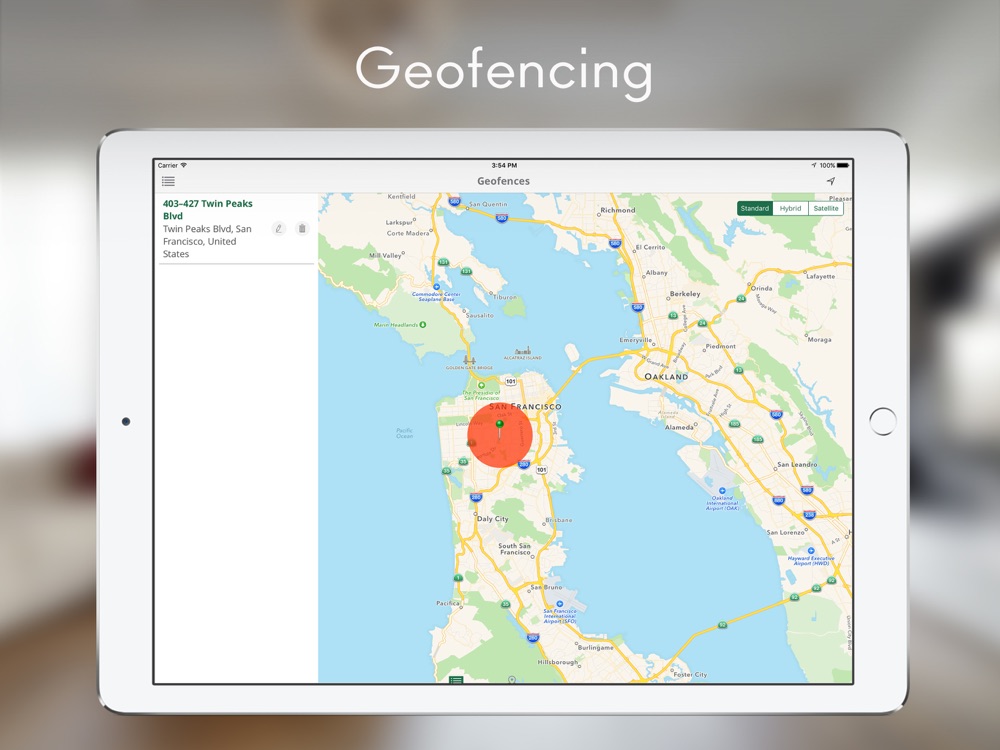This screenshot has width=1000, height=750.
Task: Click the San Leandro label
Action: (797, 464)
